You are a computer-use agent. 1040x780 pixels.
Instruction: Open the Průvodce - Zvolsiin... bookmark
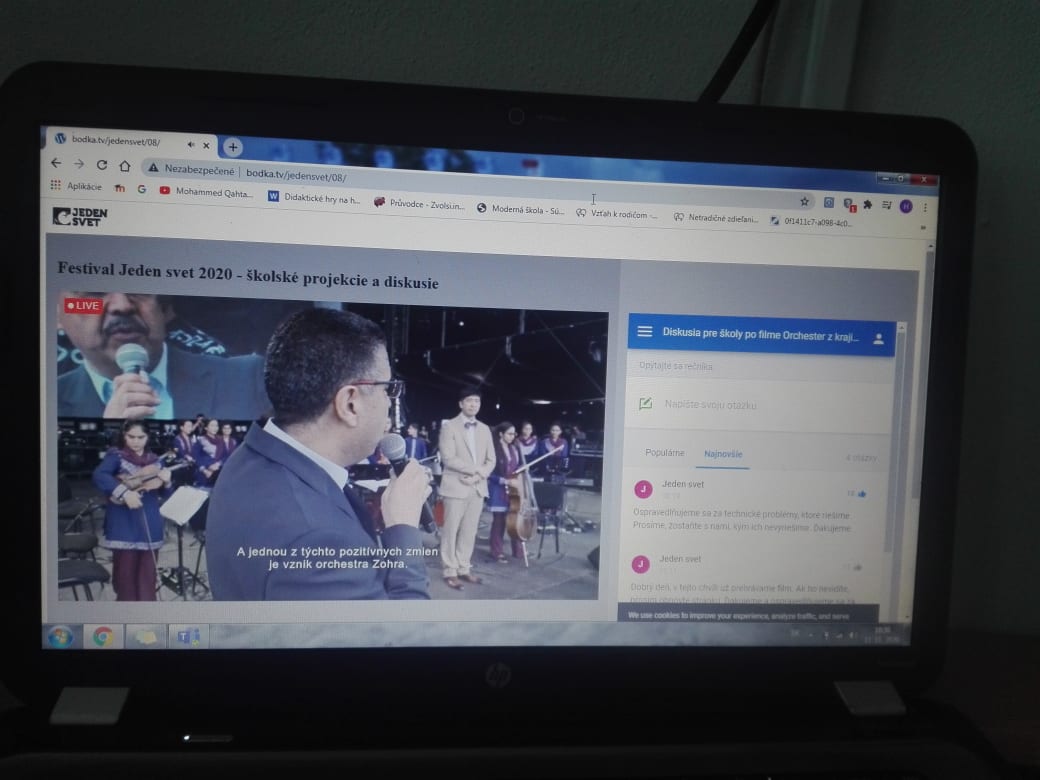(419, 204)
